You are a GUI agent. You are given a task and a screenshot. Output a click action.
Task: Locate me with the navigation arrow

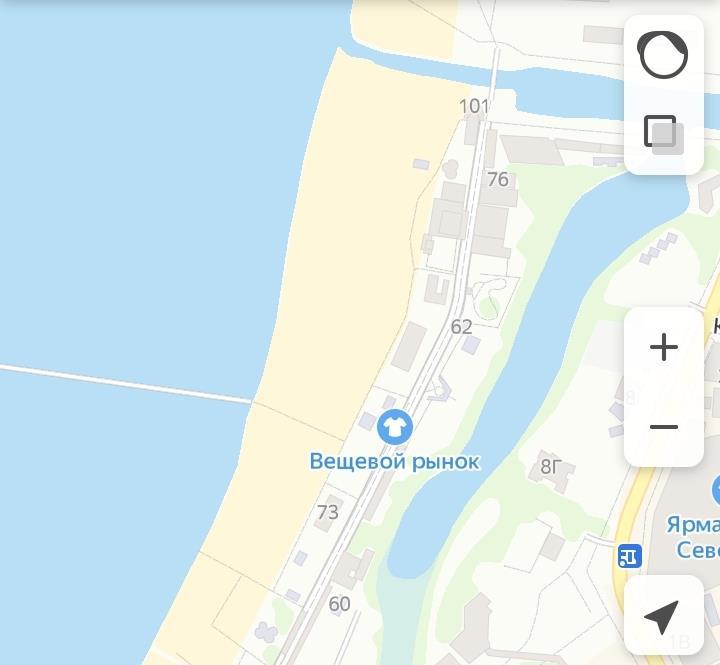(x=664, y=615)
